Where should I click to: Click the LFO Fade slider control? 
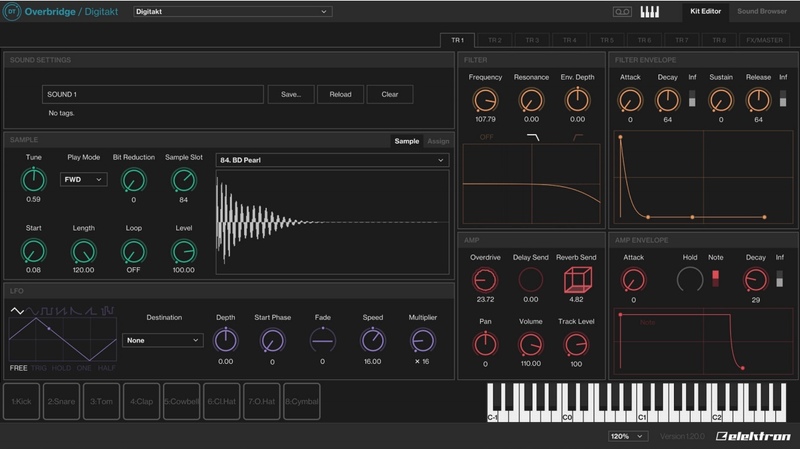[322, 339]
